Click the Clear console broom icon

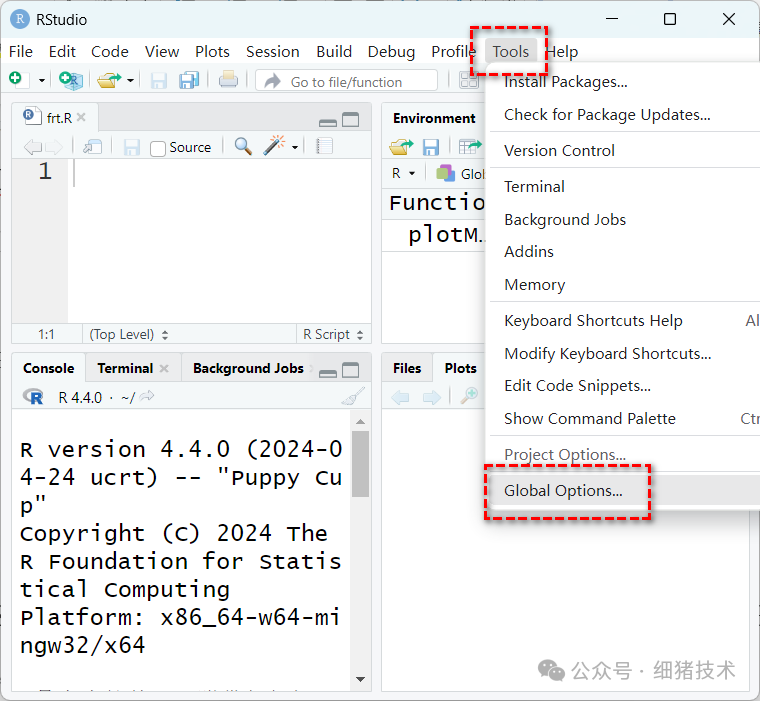coord(353,396)
